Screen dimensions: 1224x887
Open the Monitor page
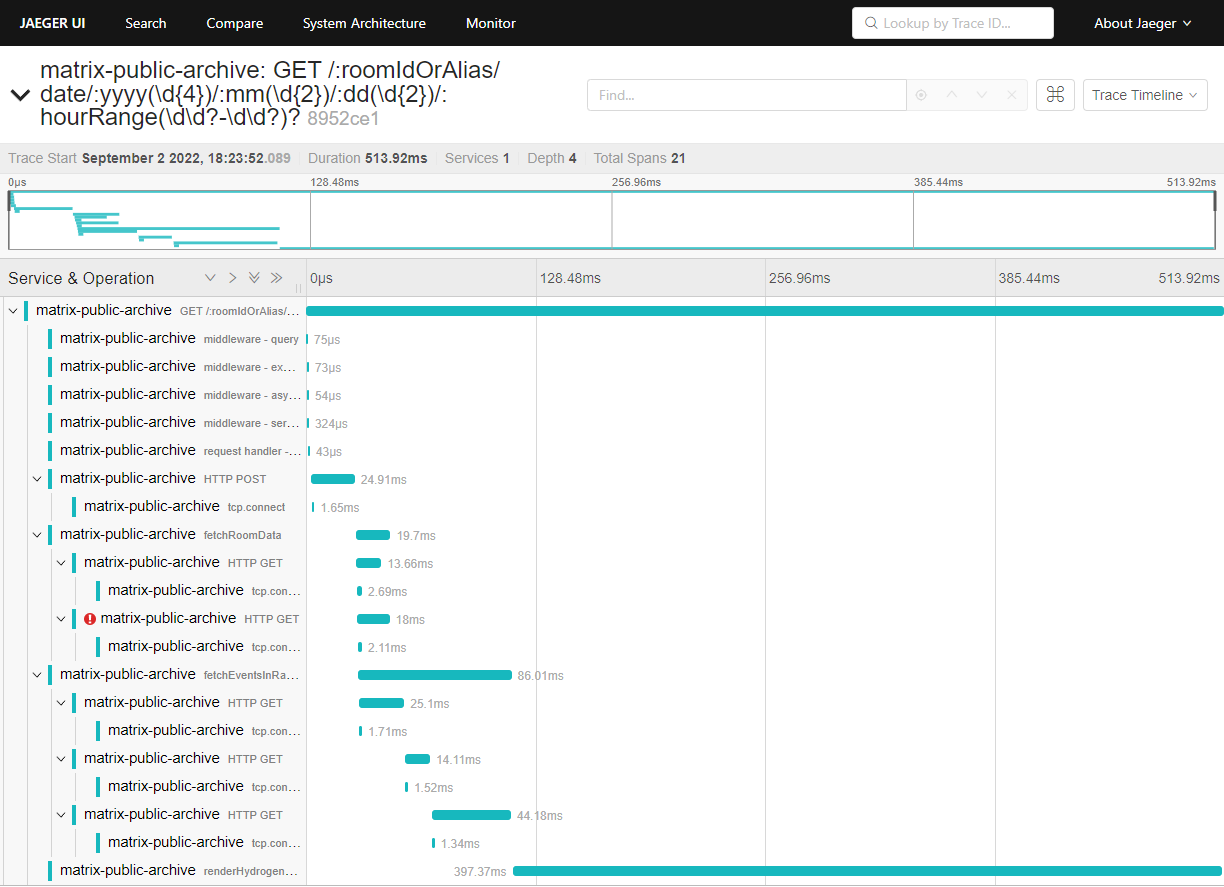tap(491, 23)
